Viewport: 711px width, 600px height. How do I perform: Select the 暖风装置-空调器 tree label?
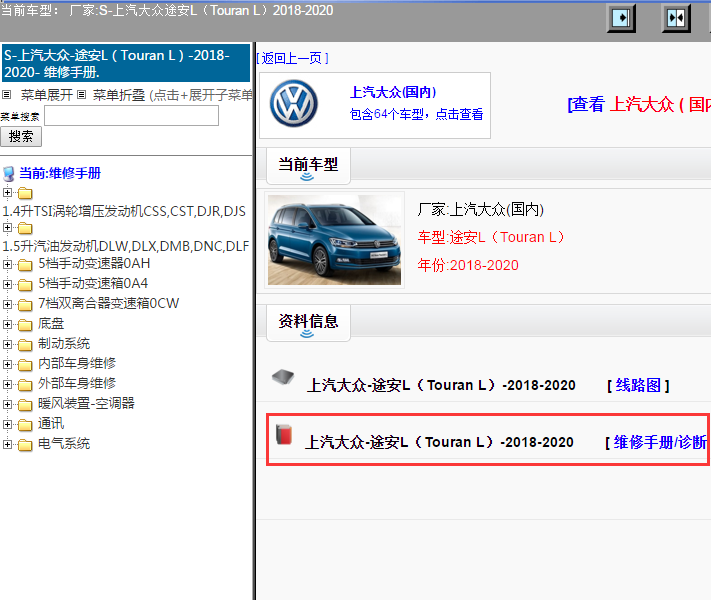[86, 404]
